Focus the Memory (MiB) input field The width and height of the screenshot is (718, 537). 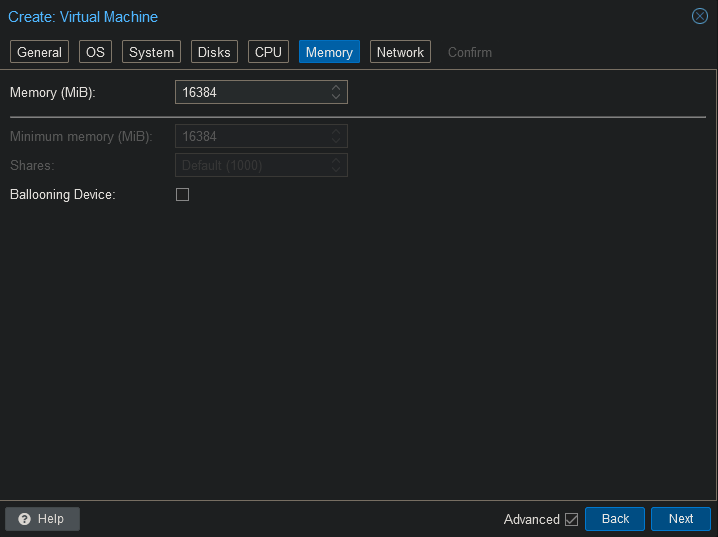coord(252,93)
